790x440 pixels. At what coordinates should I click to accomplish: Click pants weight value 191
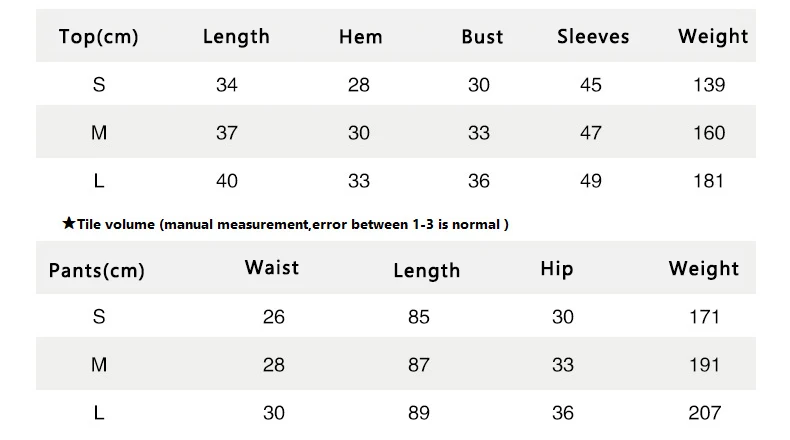[x=704, y=365]
